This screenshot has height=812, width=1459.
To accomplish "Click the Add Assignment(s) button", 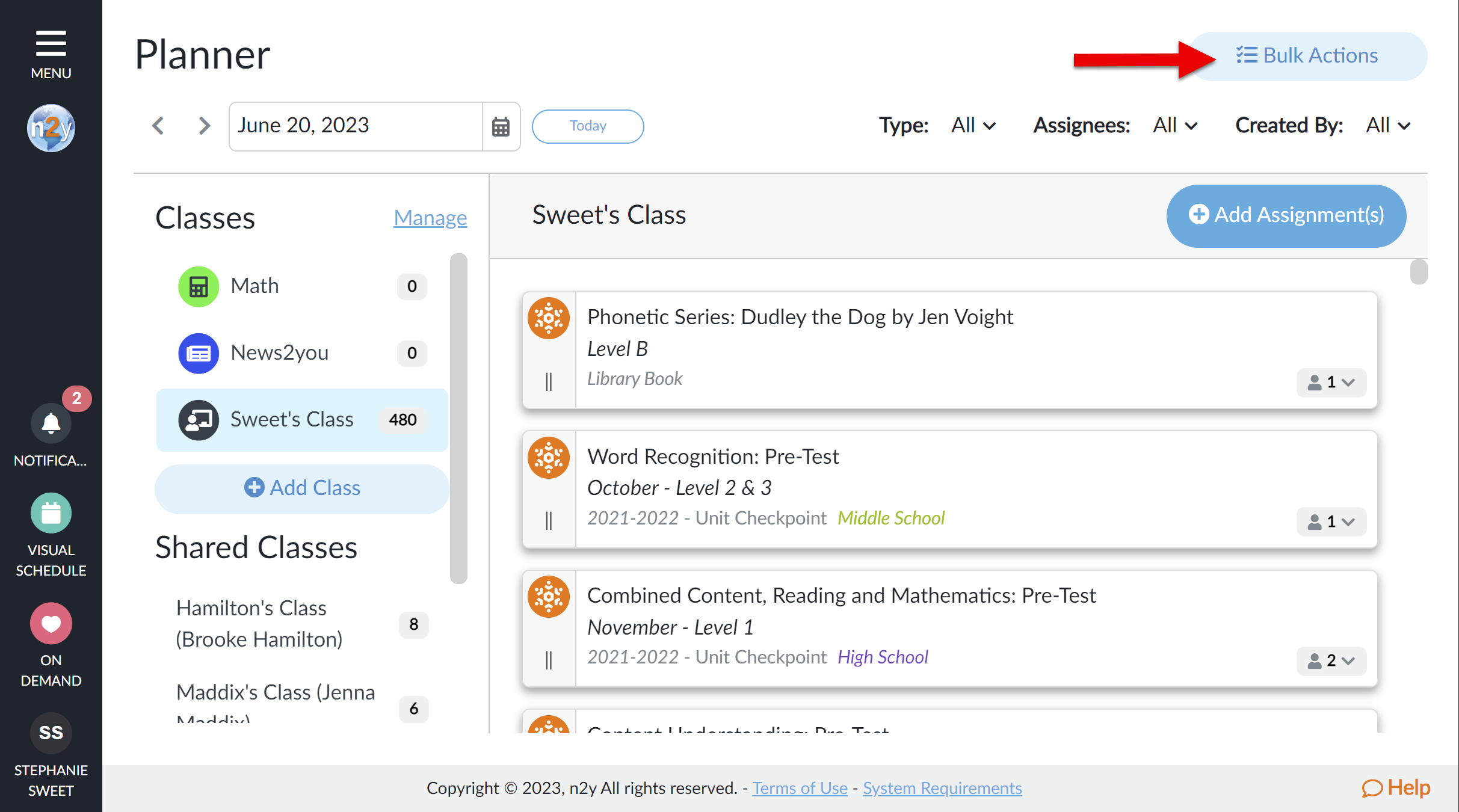I will coord(1286,215).
